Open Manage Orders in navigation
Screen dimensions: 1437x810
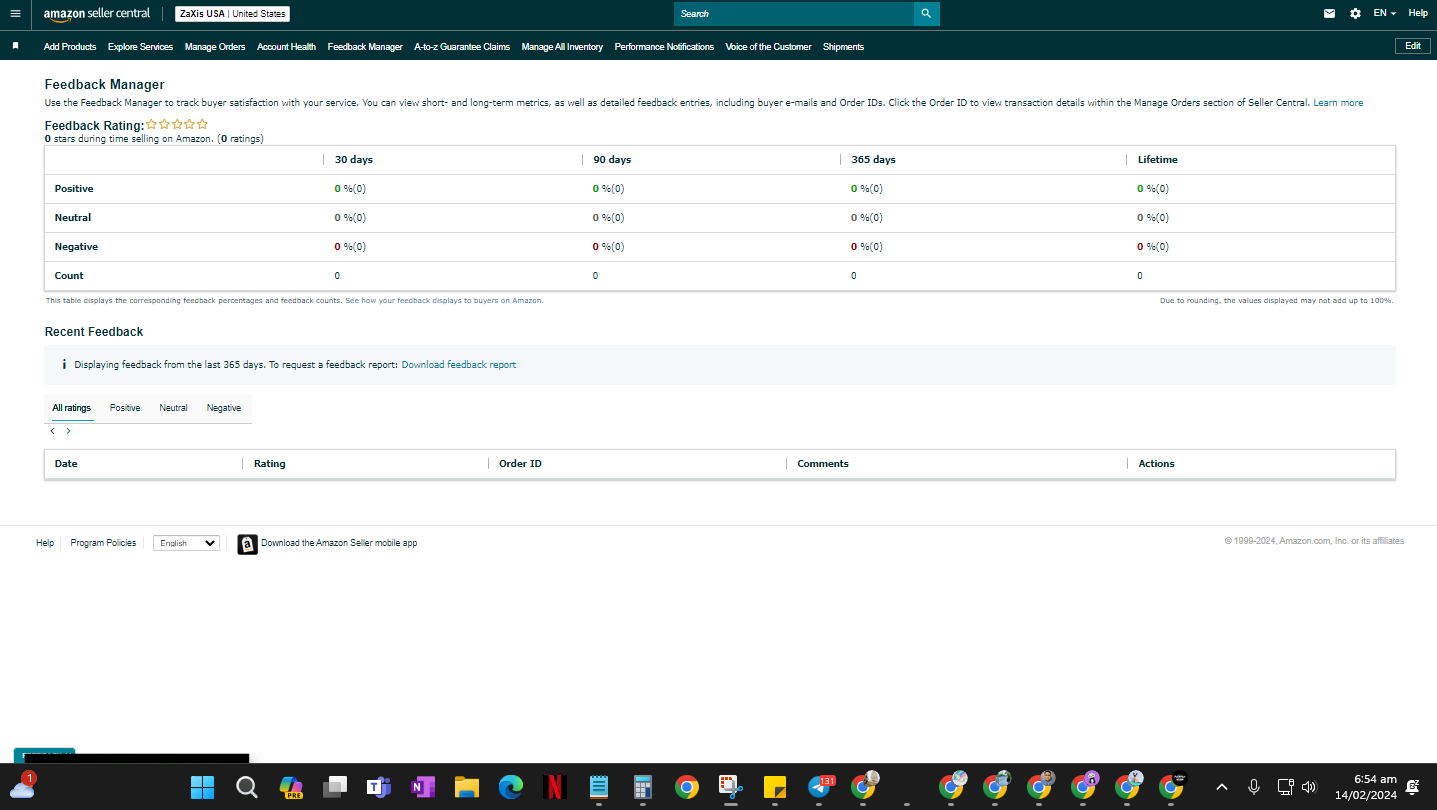click(215, 47)
